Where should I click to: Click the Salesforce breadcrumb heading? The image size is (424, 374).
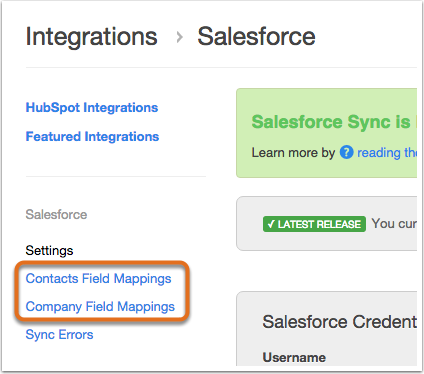(256, 36)
